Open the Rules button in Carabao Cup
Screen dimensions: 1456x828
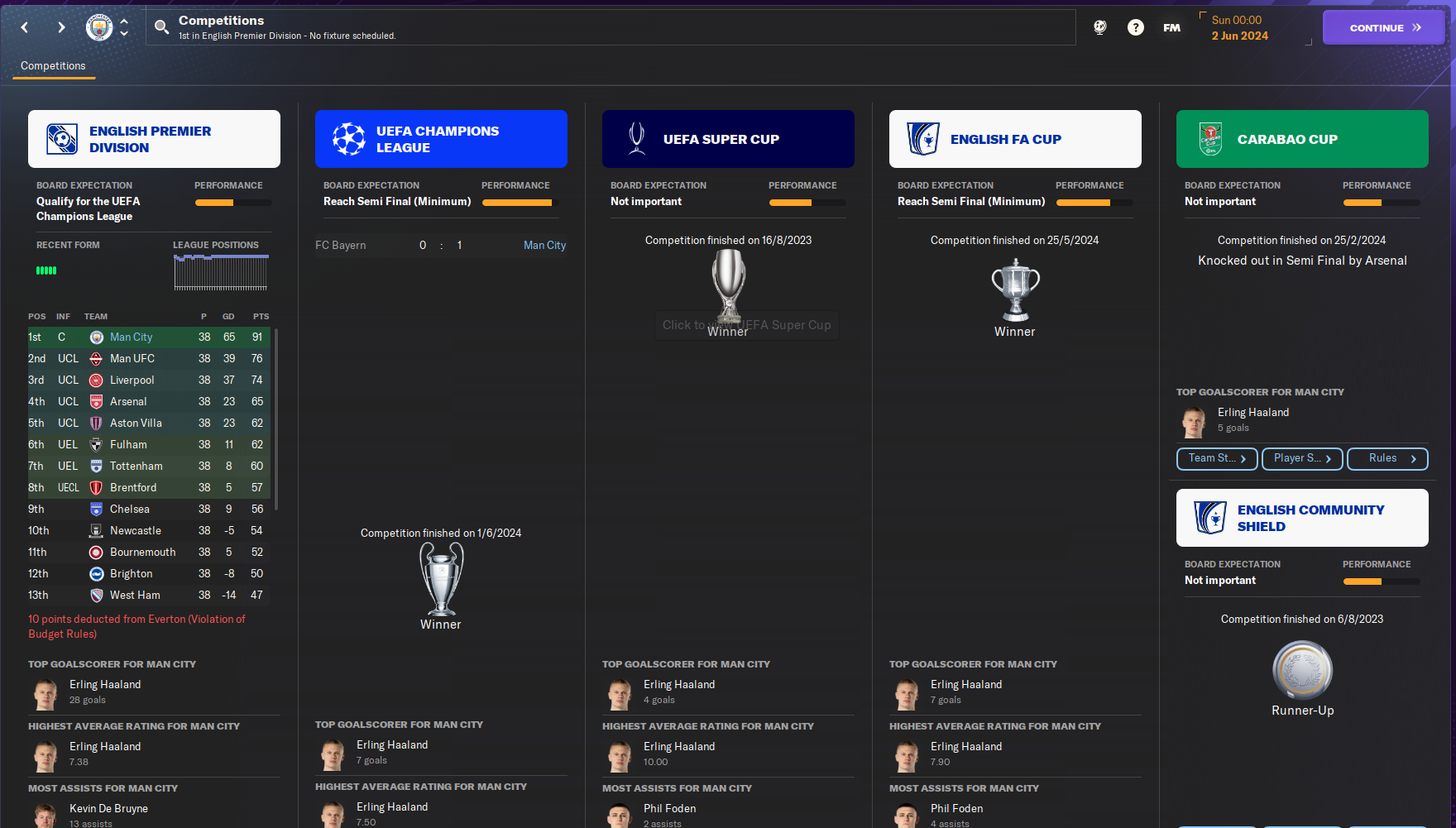point(1387,458)
